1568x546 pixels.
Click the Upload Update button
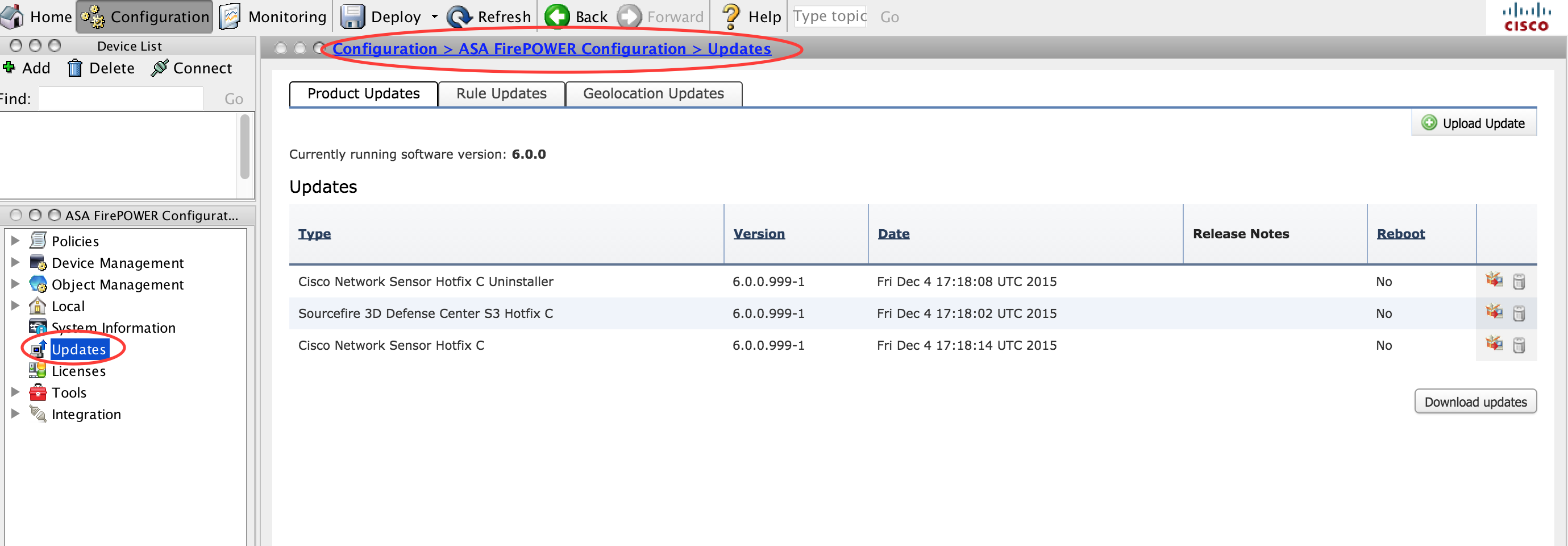tap(1474, 123)
